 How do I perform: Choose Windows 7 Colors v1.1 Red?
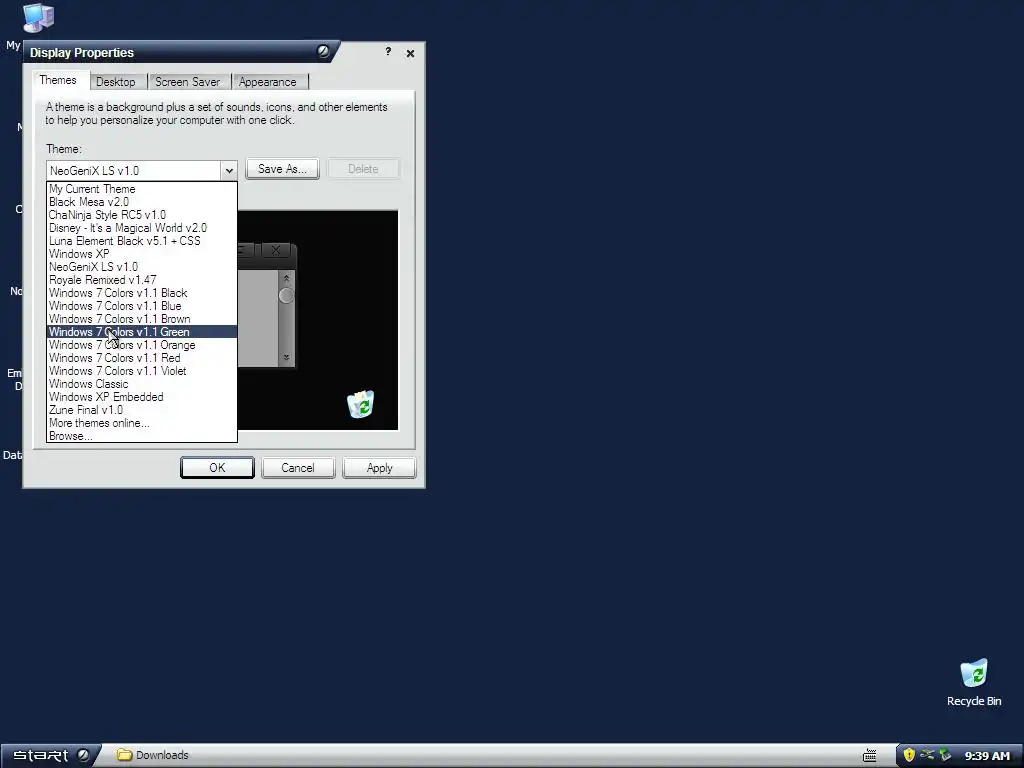142,358
